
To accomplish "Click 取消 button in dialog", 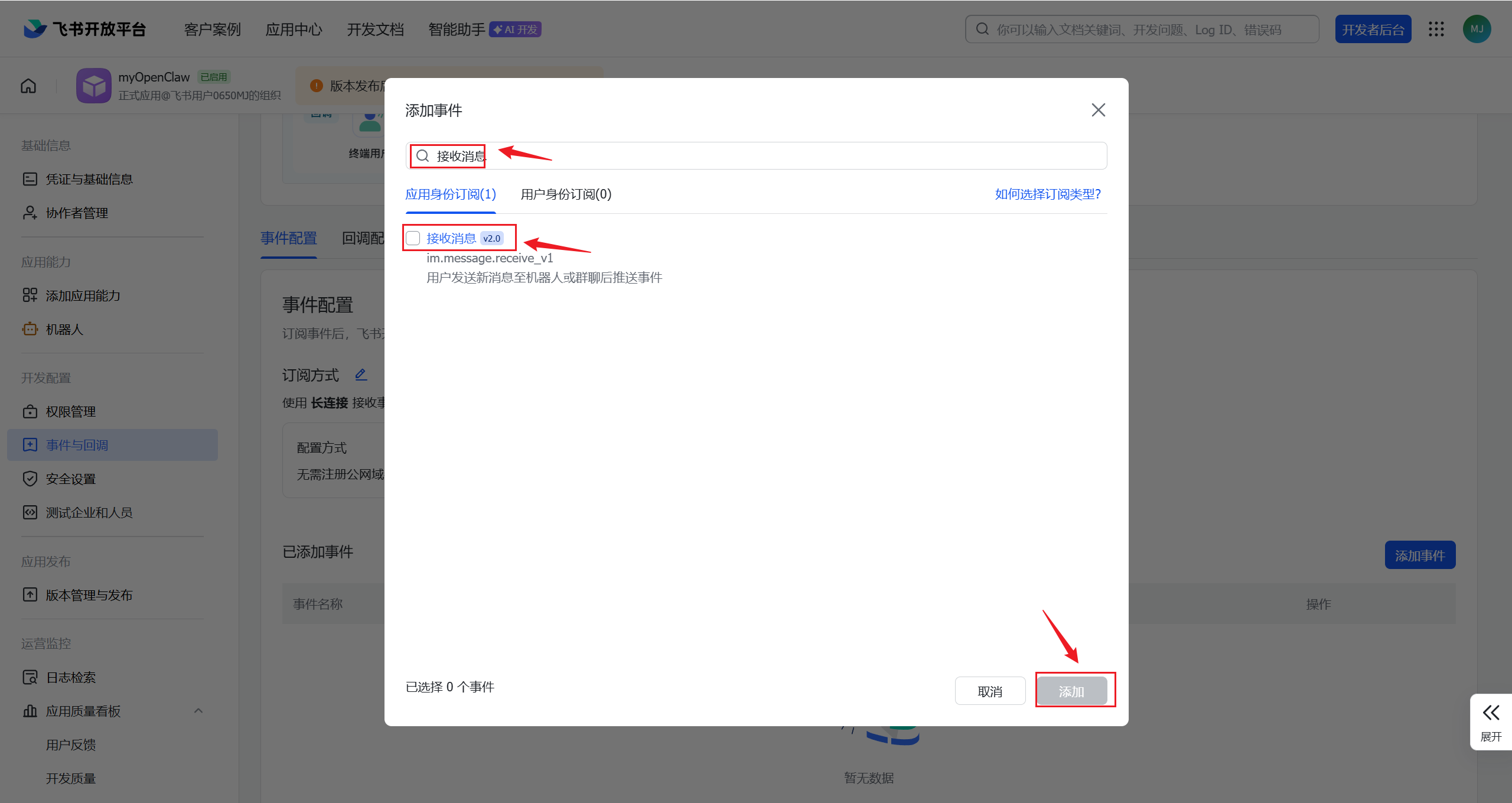I will pyautogui.click(x=990, y=691).
